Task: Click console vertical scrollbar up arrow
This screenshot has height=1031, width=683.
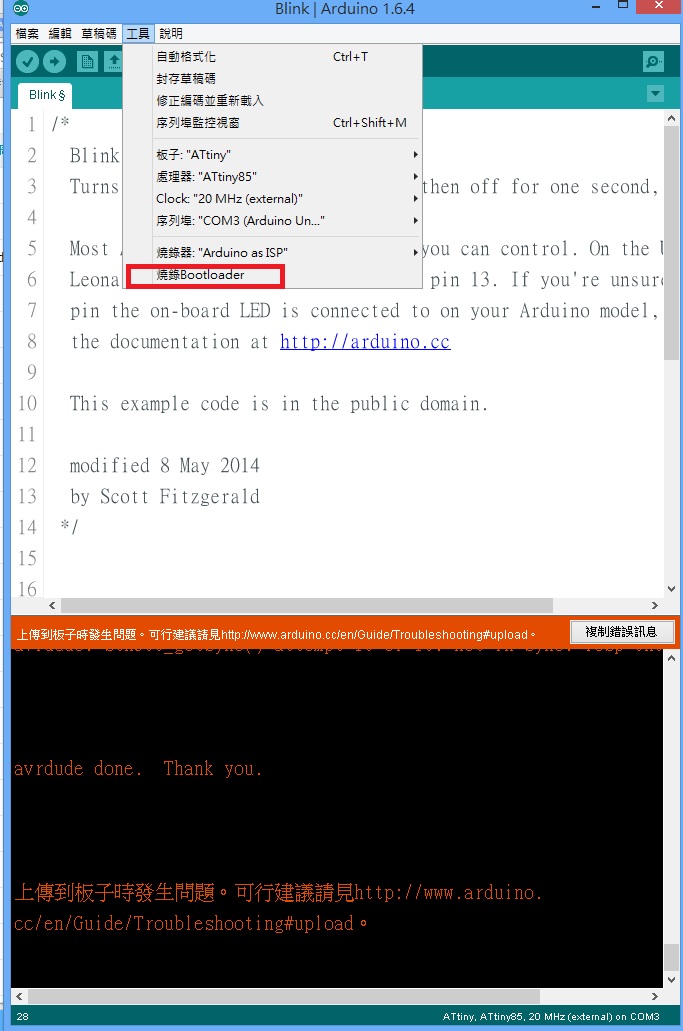Action: pos(671,658)
